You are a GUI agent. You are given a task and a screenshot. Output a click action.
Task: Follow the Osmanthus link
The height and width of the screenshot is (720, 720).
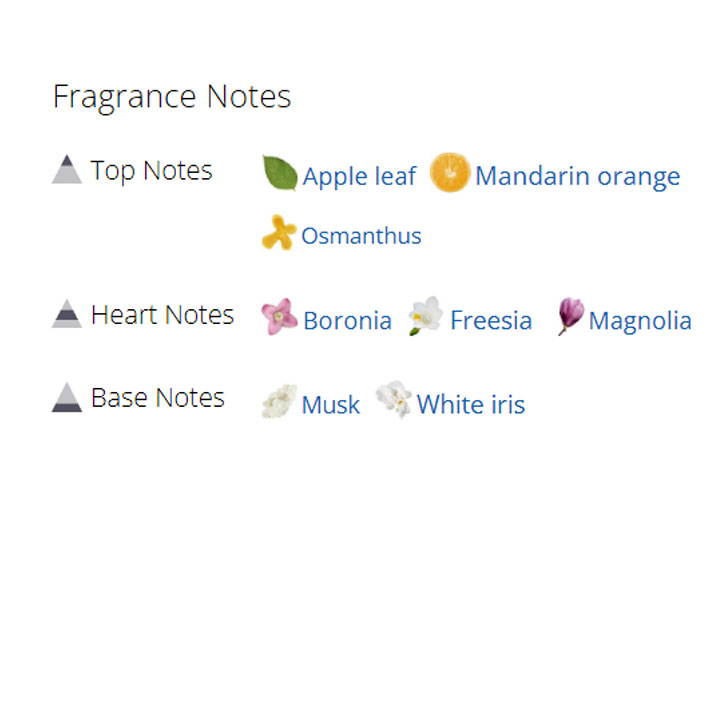(x=361, y=236)
